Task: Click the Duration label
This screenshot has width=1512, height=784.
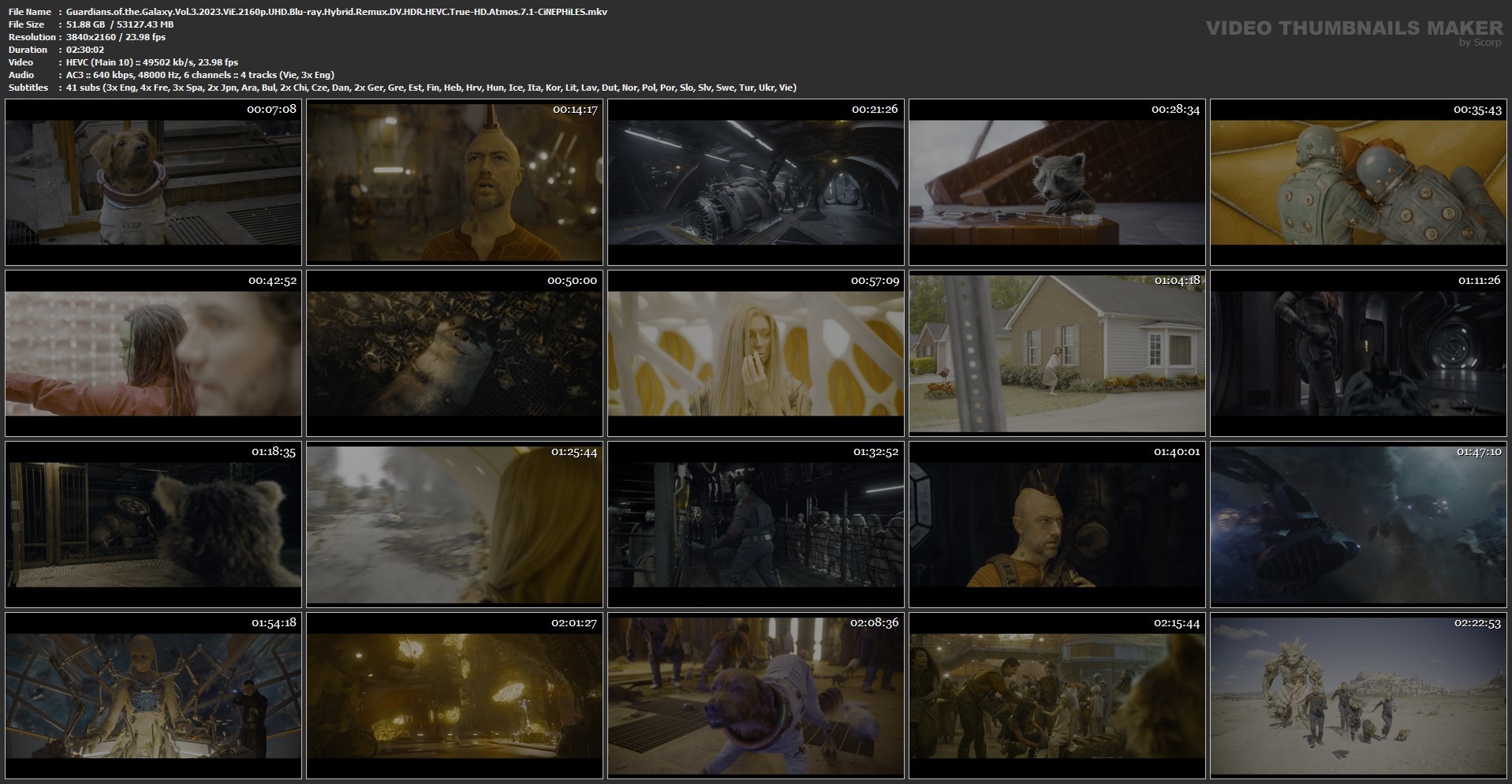Action: [28, 50]
